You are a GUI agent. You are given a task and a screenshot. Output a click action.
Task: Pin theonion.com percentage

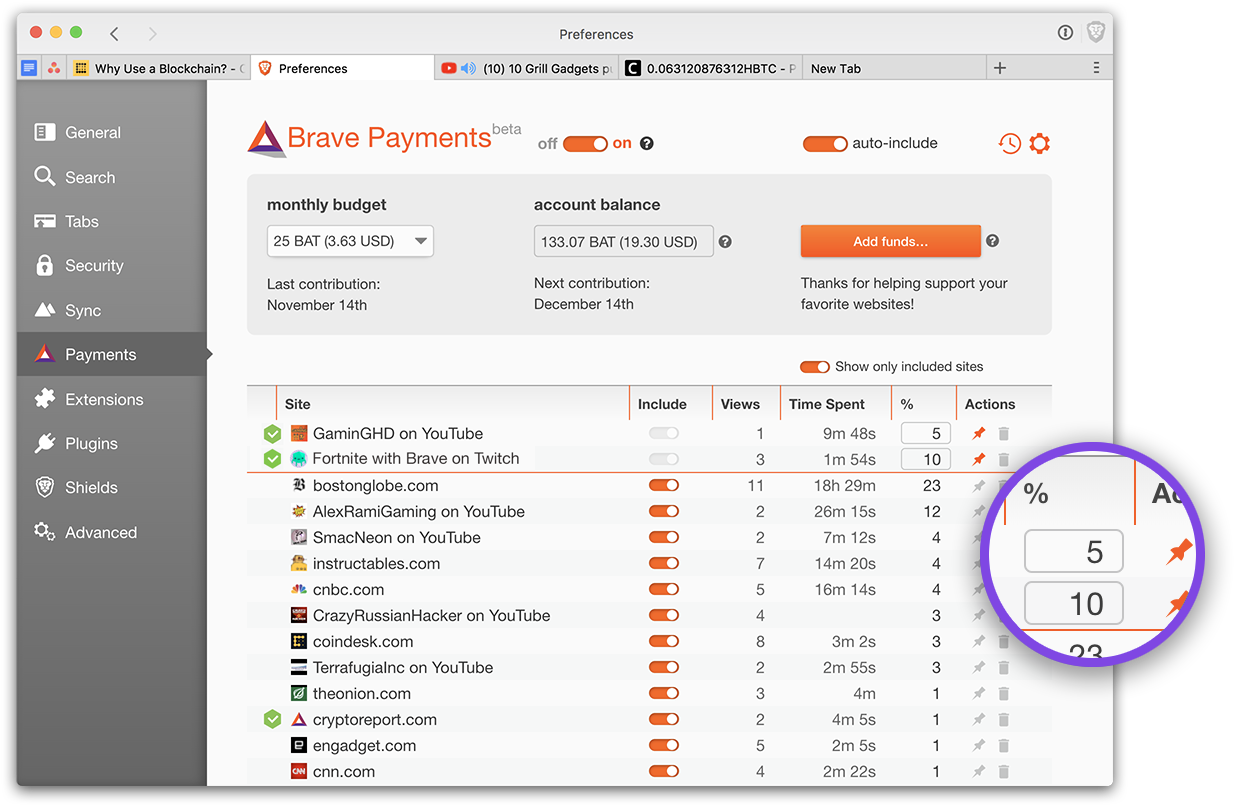coord(979,693)
